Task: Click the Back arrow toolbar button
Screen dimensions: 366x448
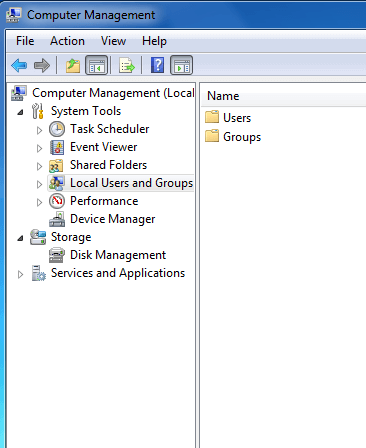Action: click(19, 65)
